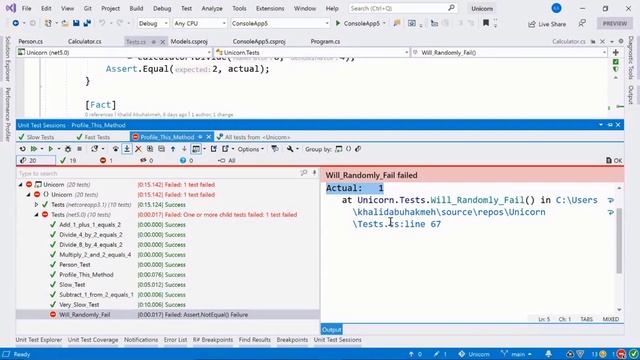Go to next test with down arrow

184,149
